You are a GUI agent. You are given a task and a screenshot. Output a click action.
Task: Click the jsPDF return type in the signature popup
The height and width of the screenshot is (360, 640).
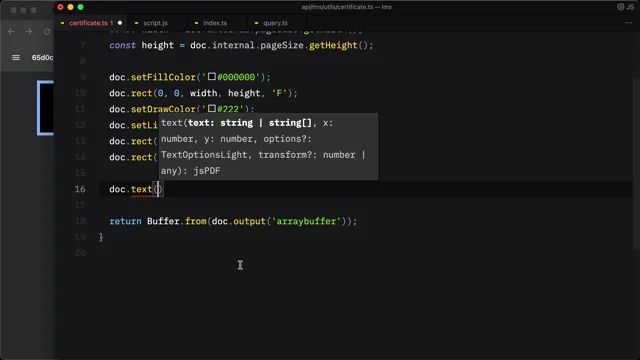207,171
